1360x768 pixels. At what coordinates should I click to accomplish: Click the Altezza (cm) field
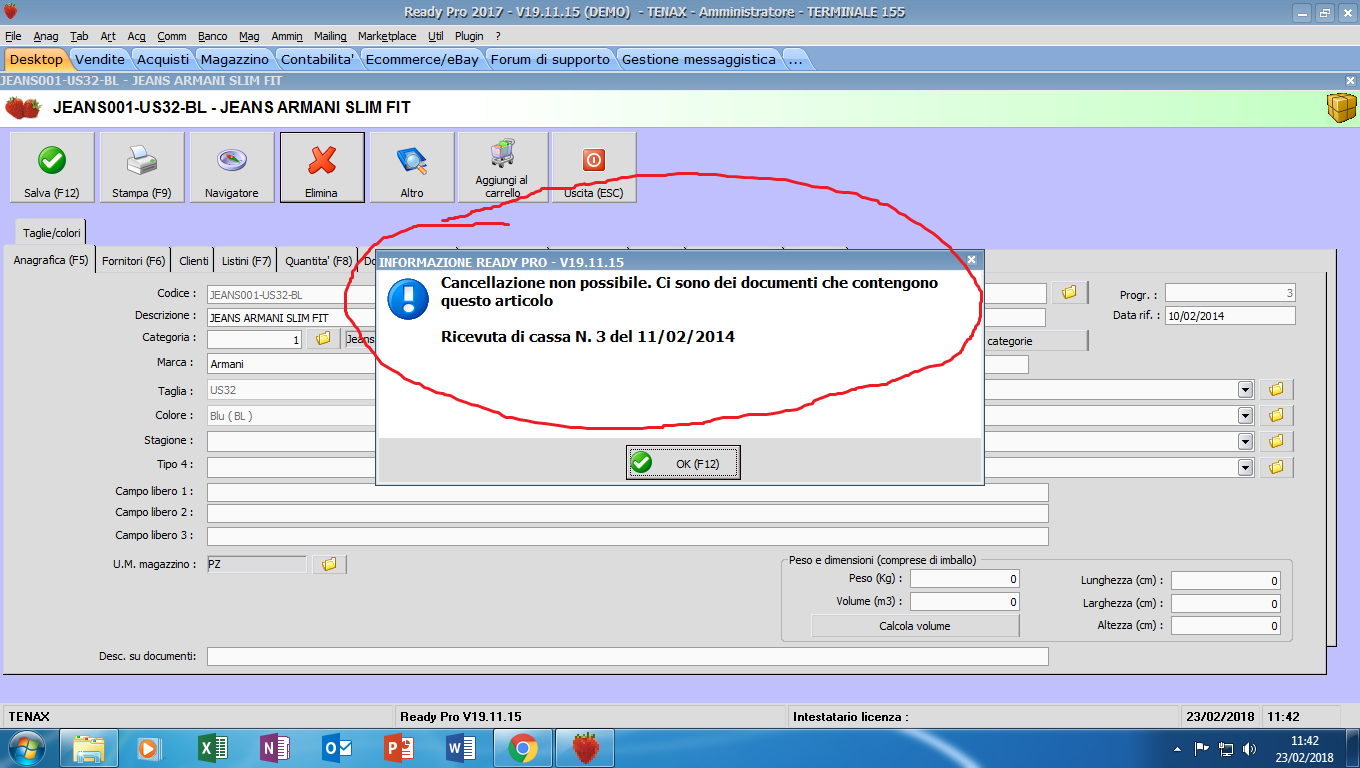(1226, 626)
